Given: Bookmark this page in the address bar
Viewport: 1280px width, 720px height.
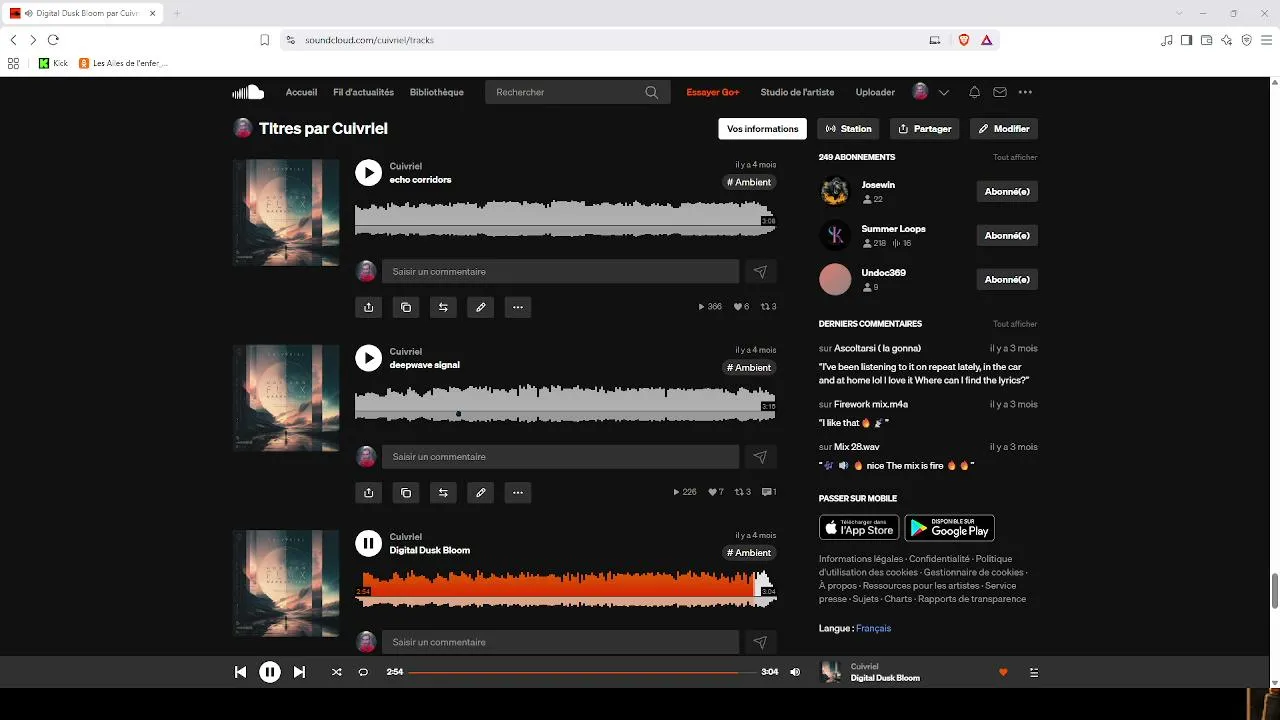Looking at the screenshot, I should pos(264,40).
